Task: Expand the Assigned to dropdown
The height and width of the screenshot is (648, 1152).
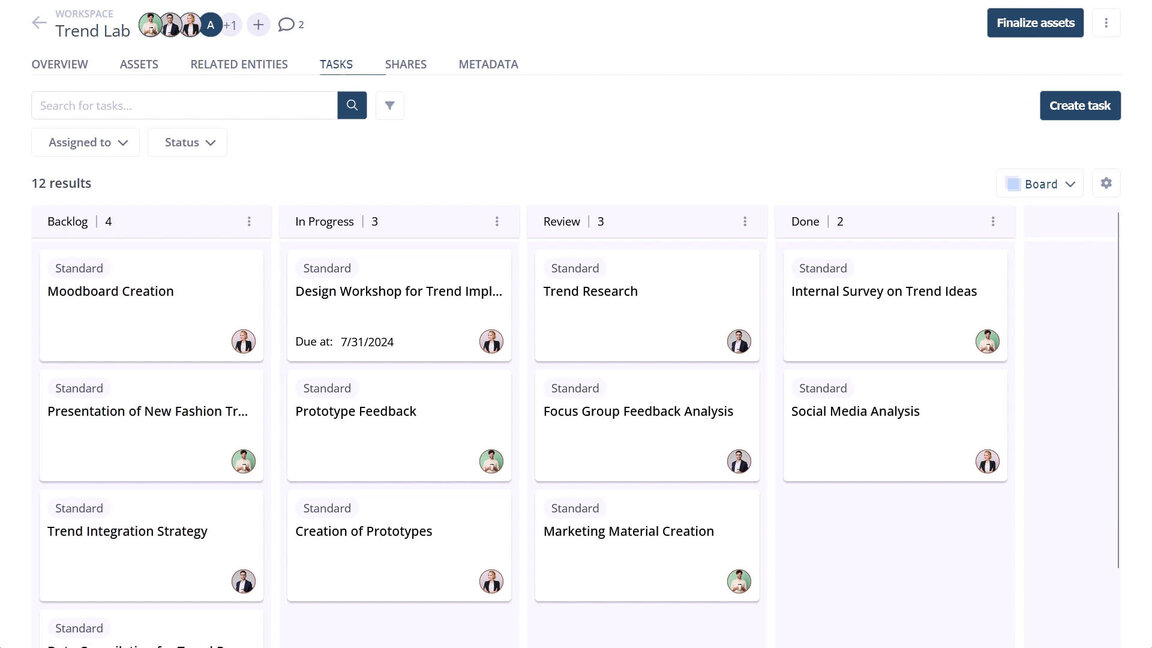Action: pos(86,142)
